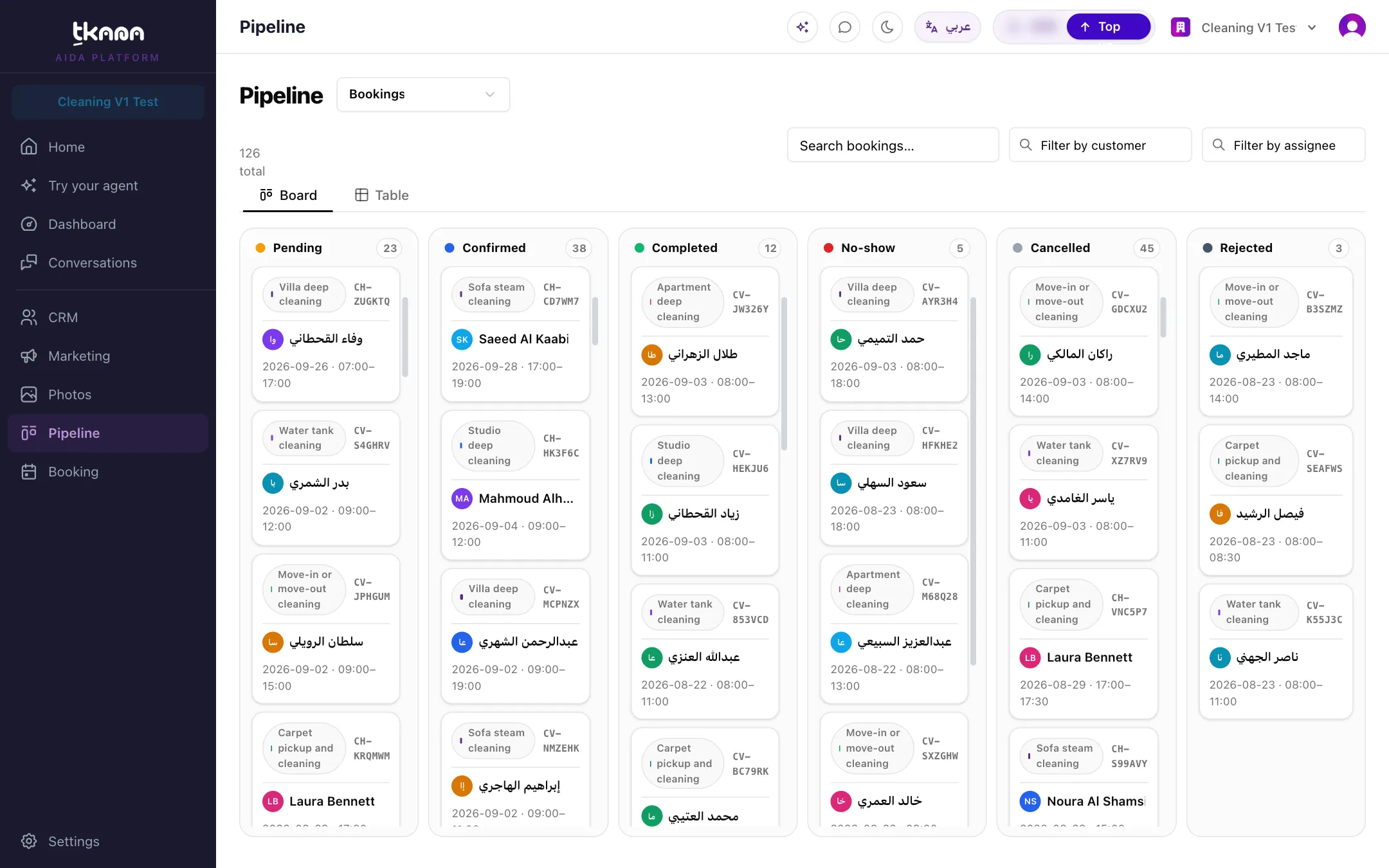
Task: Click the Mahmoud Alh... customer name
Action: coord(525,498)
